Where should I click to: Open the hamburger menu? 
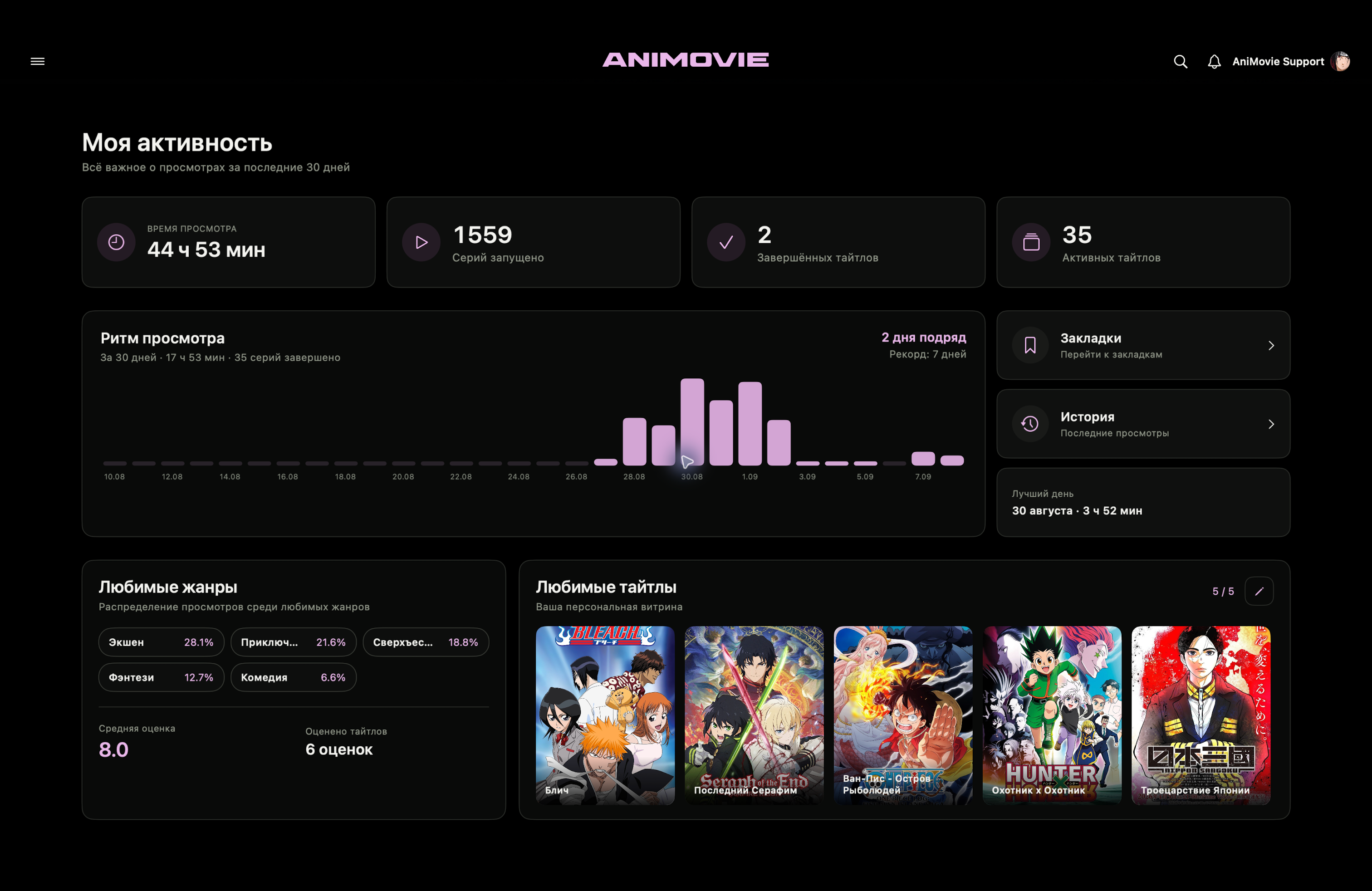point(38,62)
